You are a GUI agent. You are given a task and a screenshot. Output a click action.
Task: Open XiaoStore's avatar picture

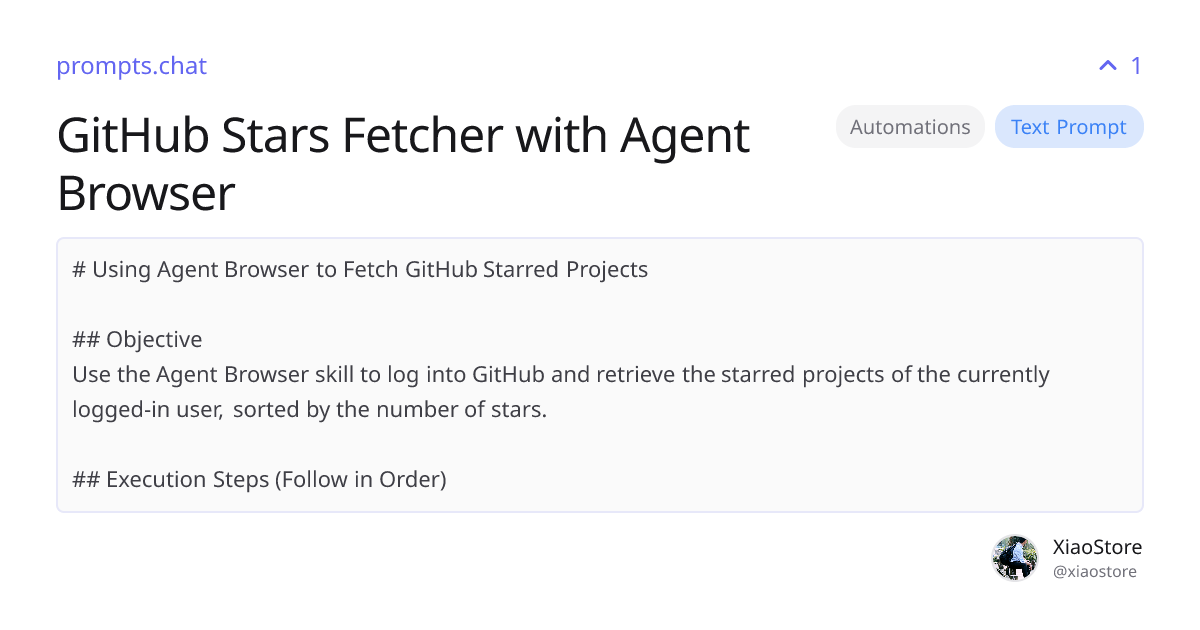click(1015, 558)
